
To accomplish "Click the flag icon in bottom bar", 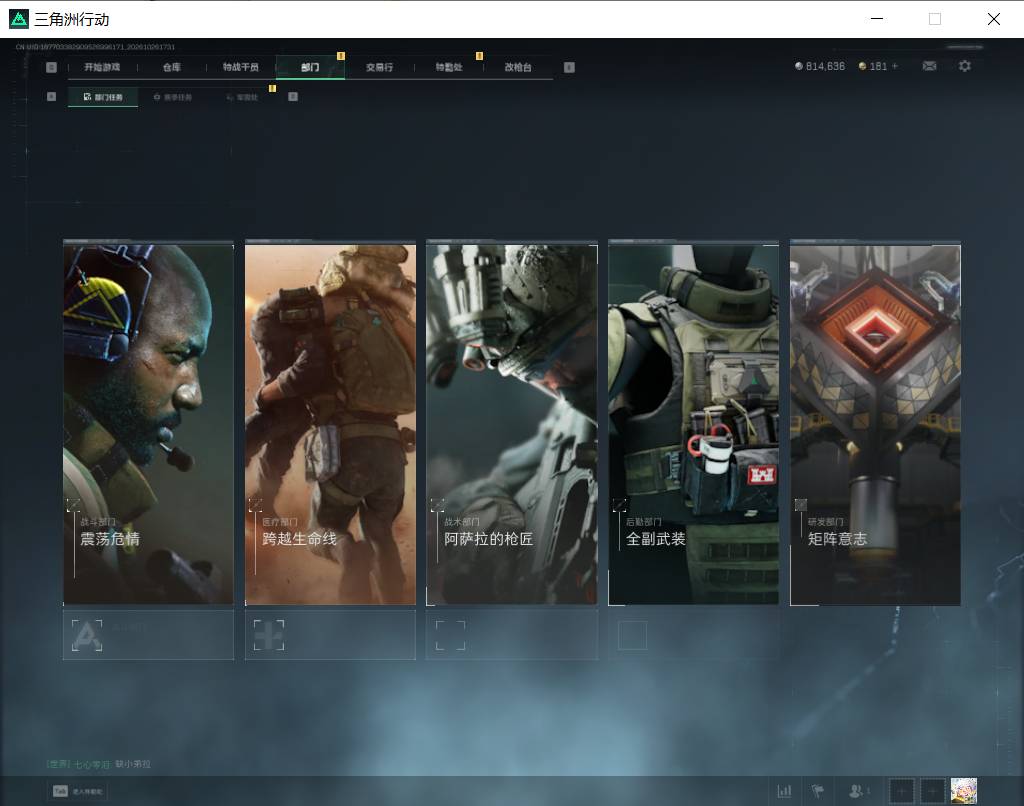I will click(x=817, y=791).
